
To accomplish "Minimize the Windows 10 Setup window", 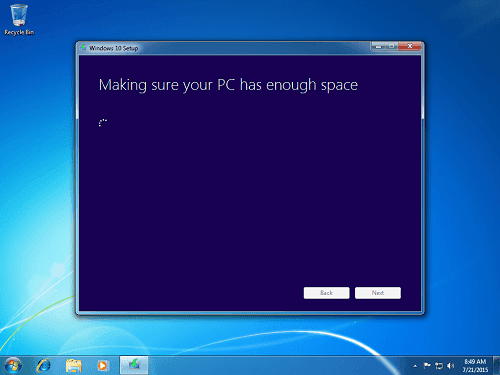I will coord(378,46).
